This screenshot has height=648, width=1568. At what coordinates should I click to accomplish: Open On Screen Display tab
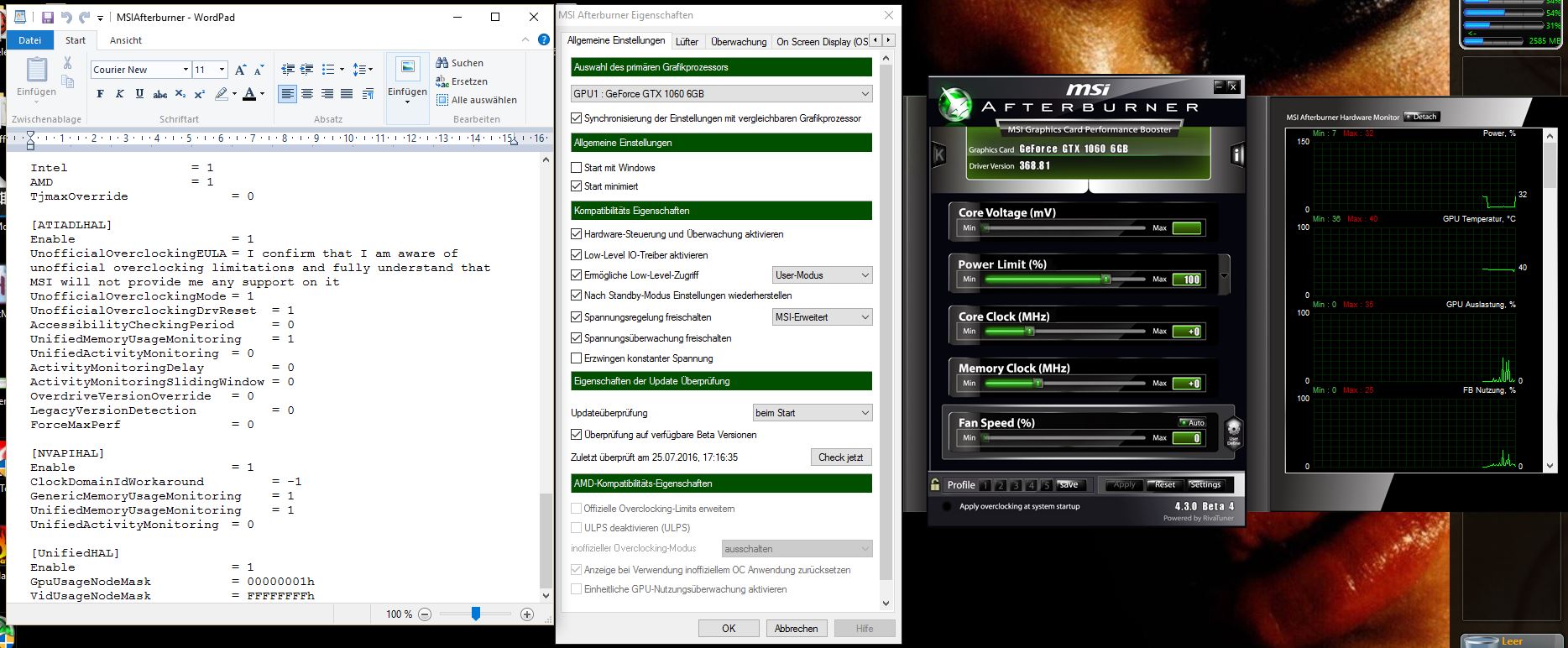[x=822, y=41]
